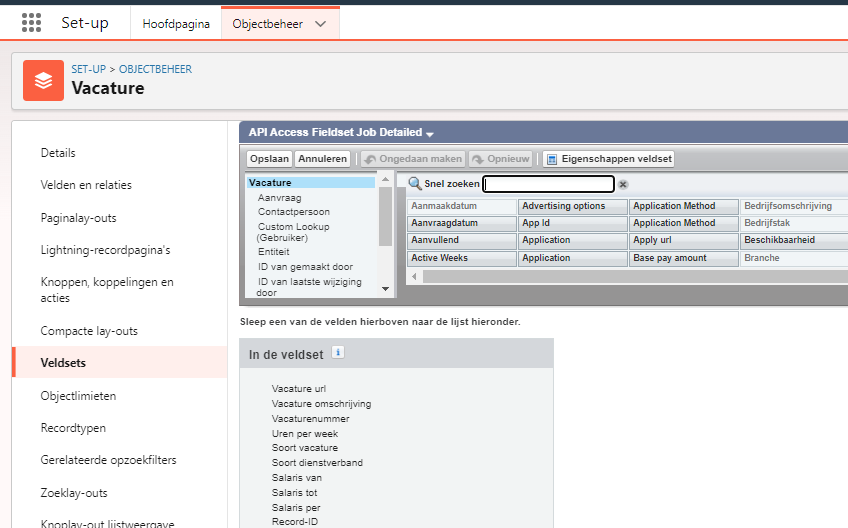Click the Ongedaan maken undo button
This screenshot has height=528, width=848.
click(x=413, y=159)
